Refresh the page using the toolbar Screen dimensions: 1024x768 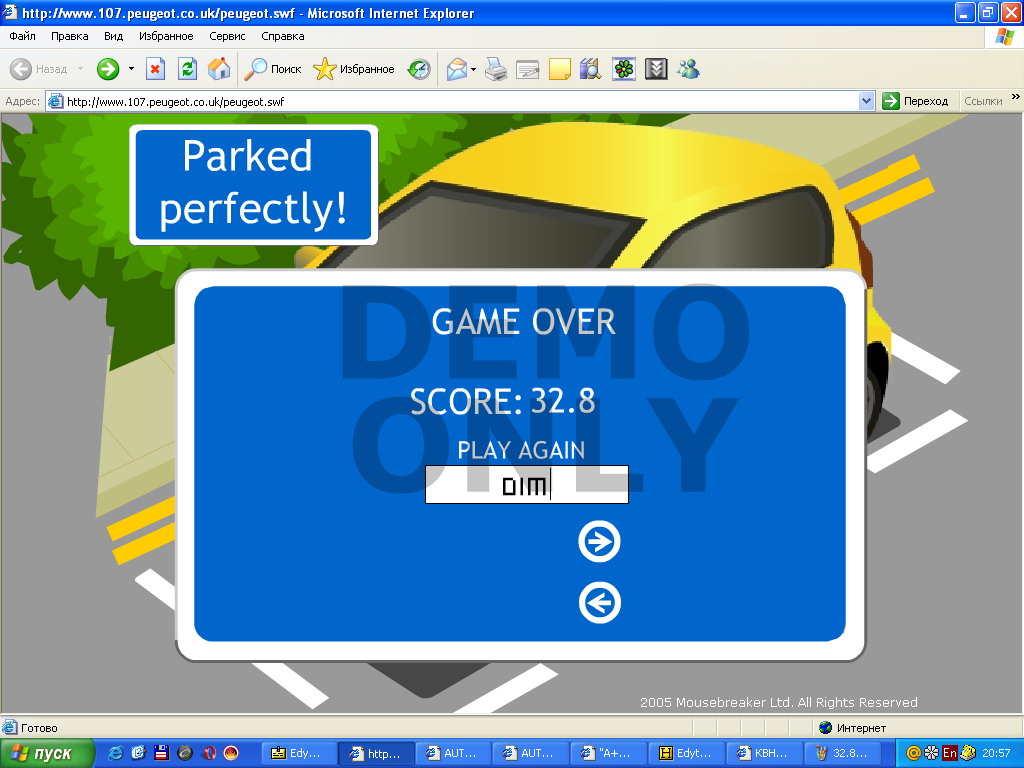click(187, 69)
